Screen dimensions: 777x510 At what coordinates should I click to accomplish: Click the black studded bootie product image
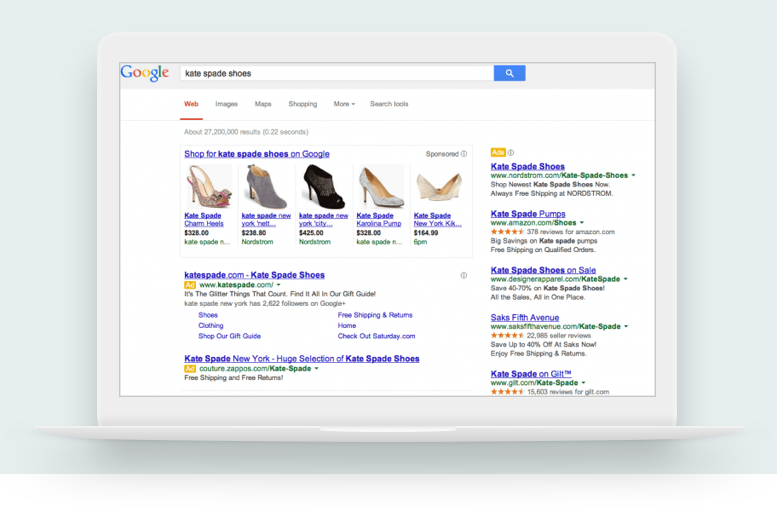[324, 187]
